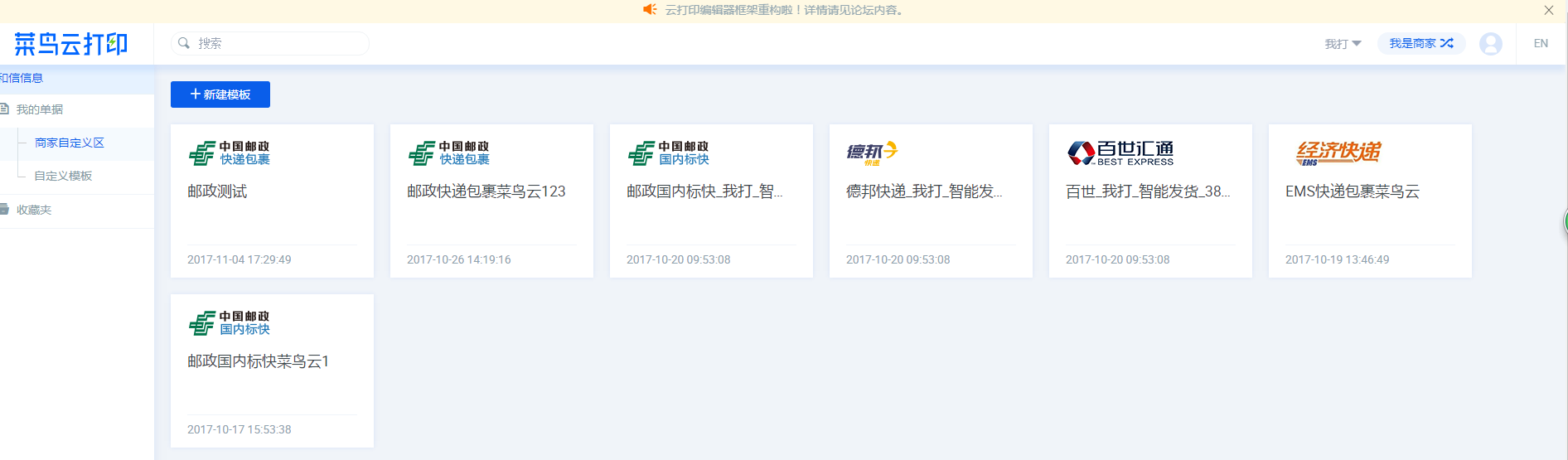Switch language to EN
The width and height of the screenshot is (1568, 460).
(1541, 43)
